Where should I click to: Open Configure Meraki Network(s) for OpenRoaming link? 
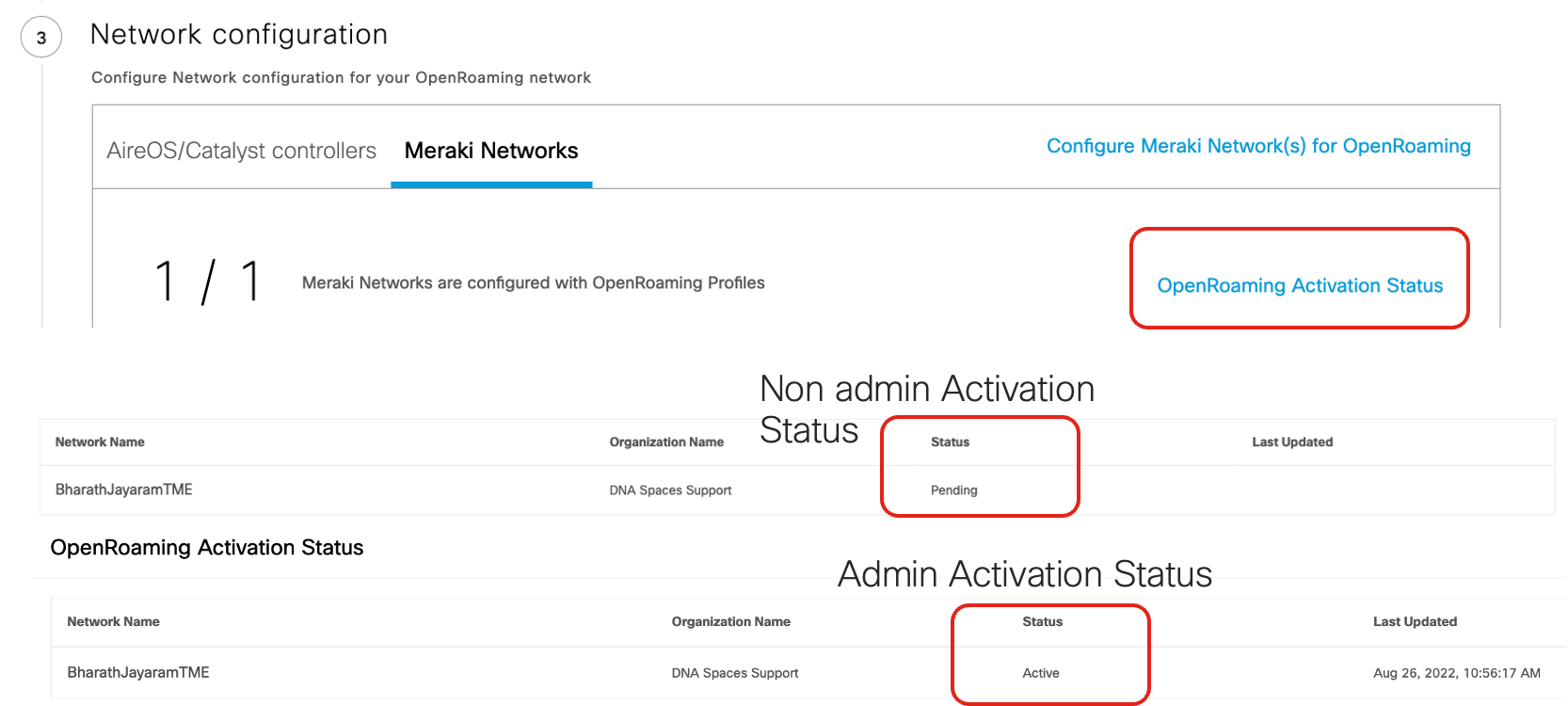click(1258, 146)
